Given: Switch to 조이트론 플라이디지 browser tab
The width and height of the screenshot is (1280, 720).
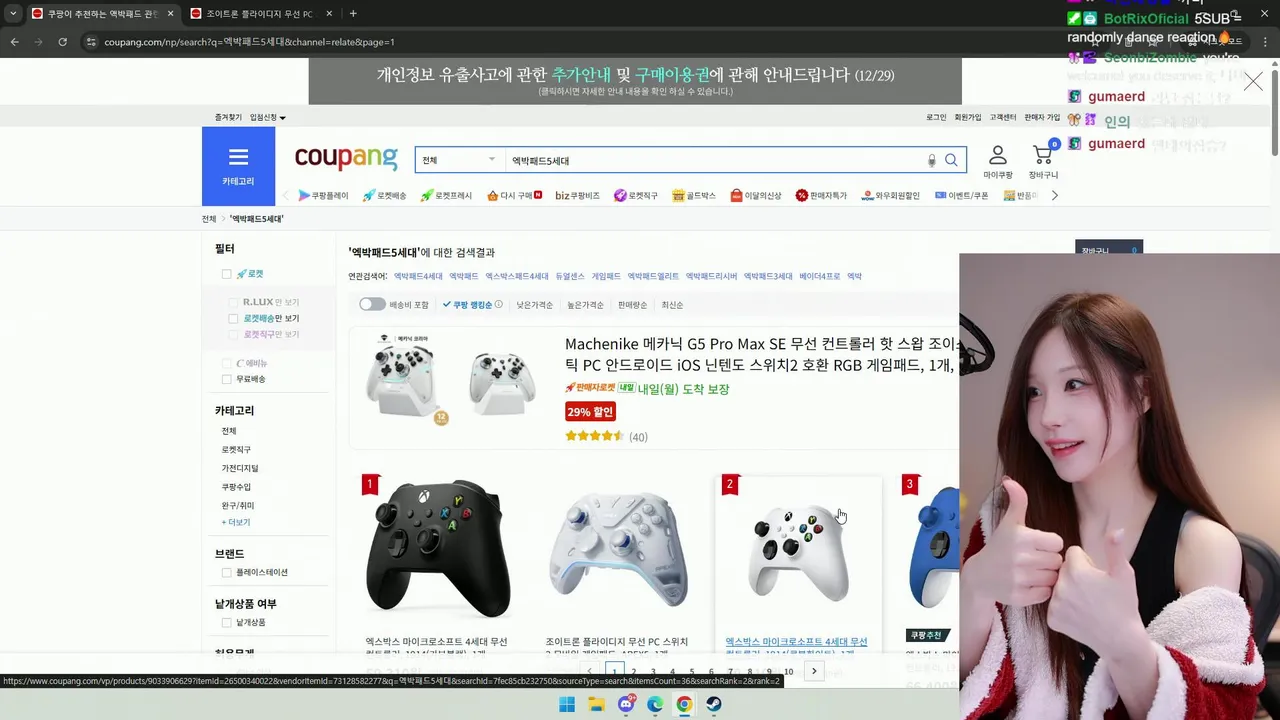Looking at the screenshot, I should point(258,14).
